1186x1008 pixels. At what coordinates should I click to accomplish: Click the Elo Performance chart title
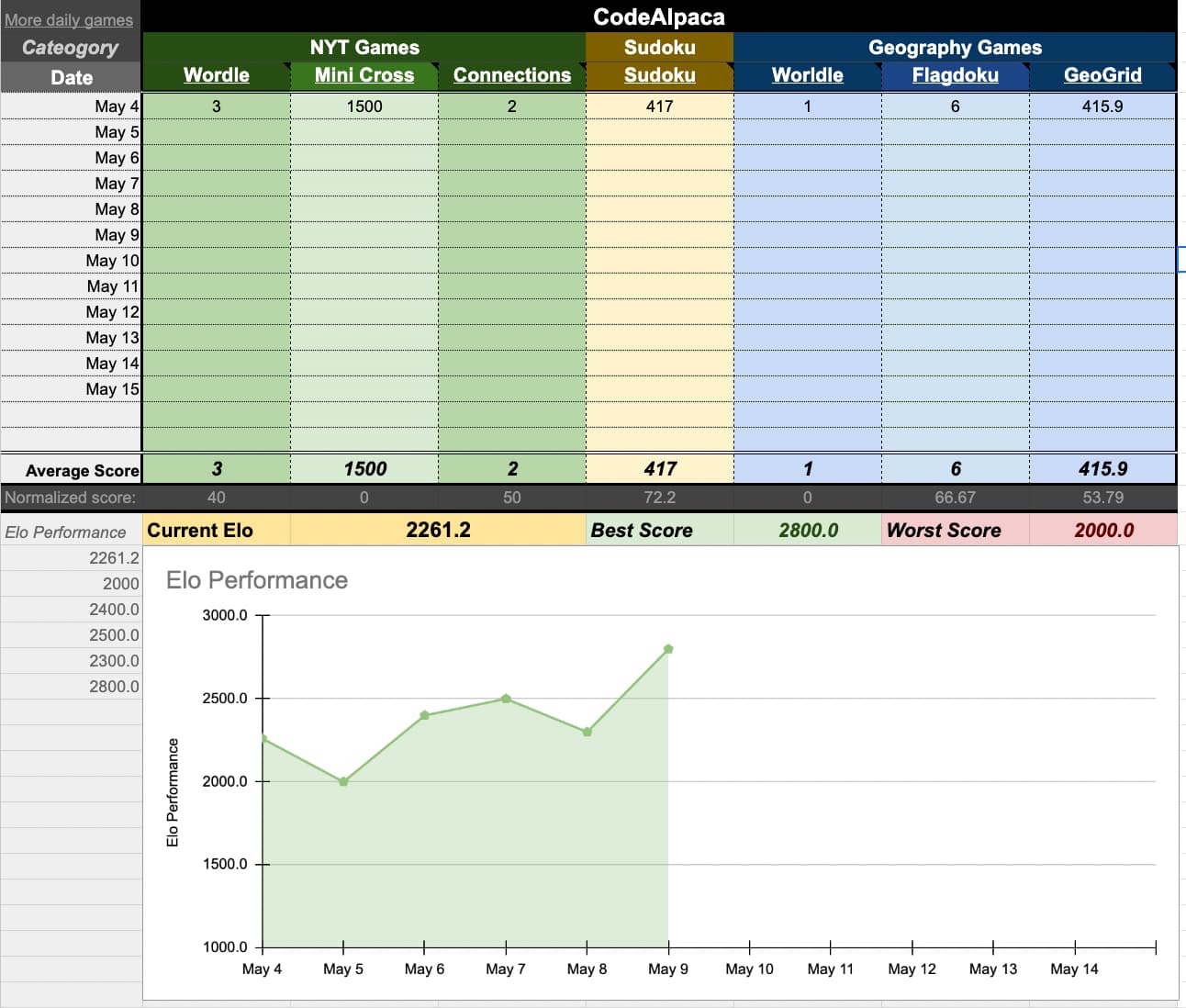257,580
